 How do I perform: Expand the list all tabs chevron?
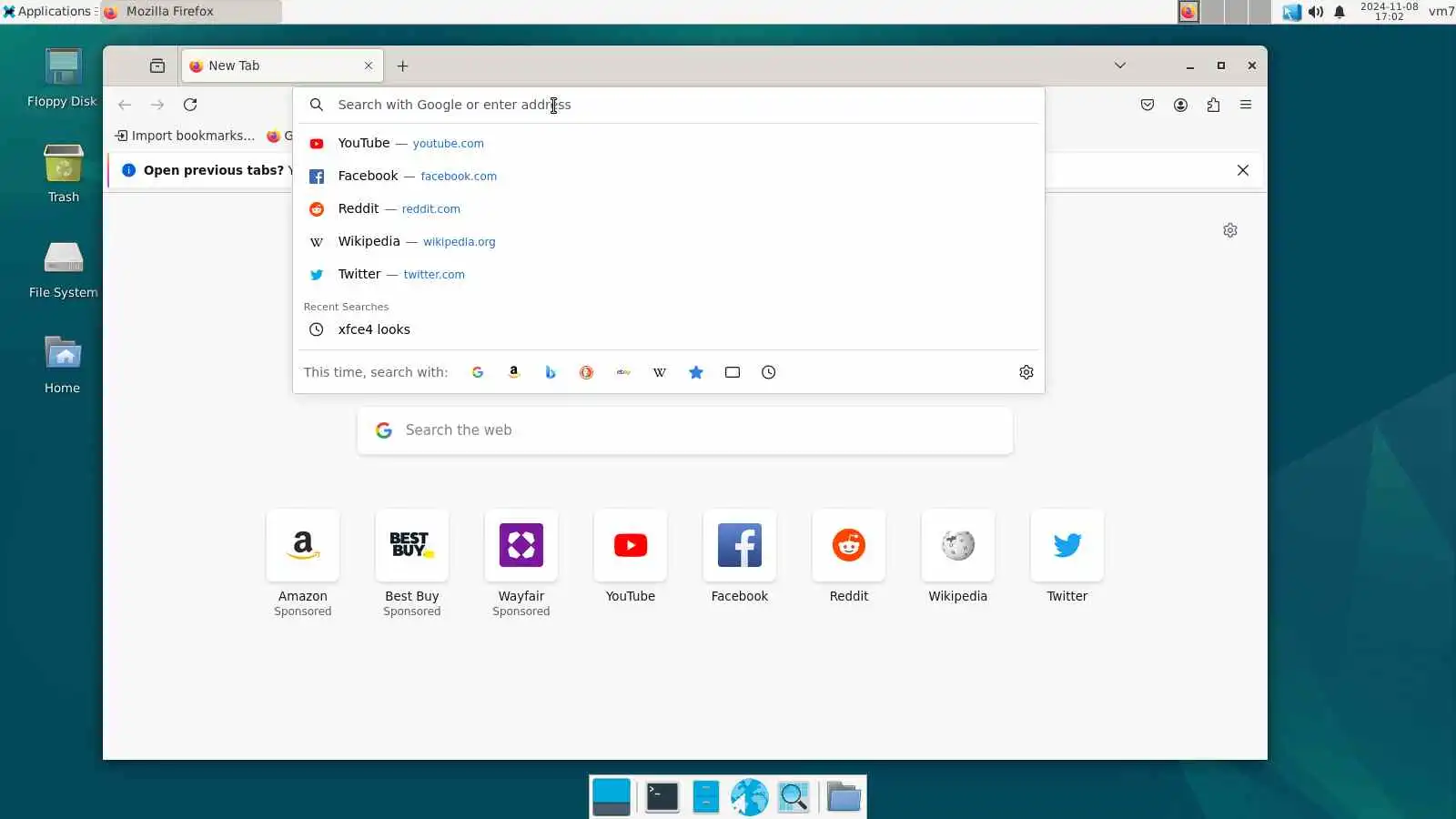[1120, 66]
